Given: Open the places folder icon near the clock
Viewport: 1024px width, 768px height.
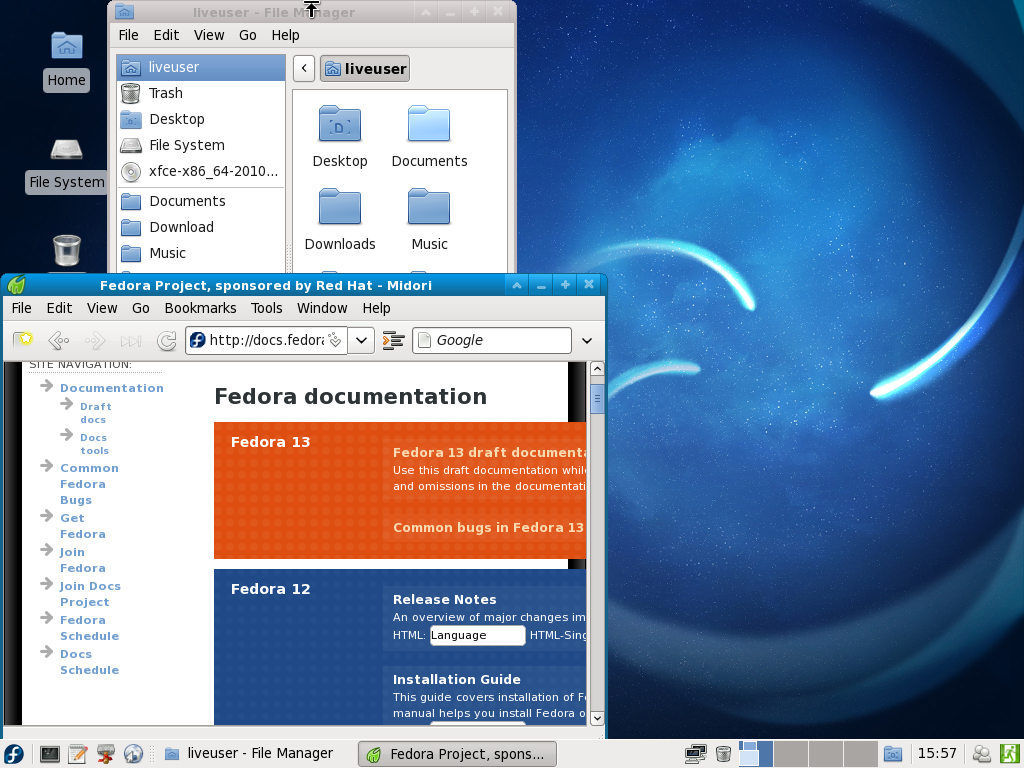Looking at the screenshot, I should [893, 754].
